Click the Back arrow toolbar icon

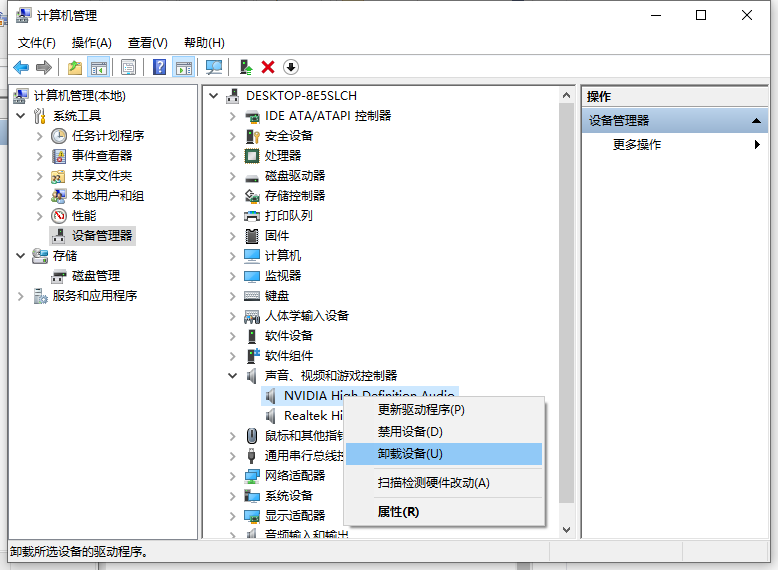[21, 67]
